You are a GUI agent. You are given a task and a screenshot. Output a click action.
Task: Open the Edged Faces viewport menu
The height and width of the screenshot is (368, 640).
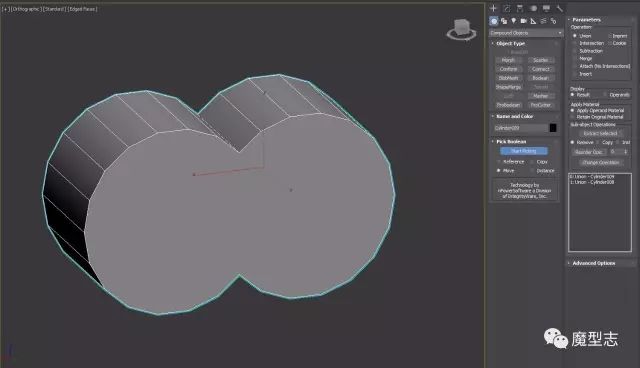[x=82, y=9]
